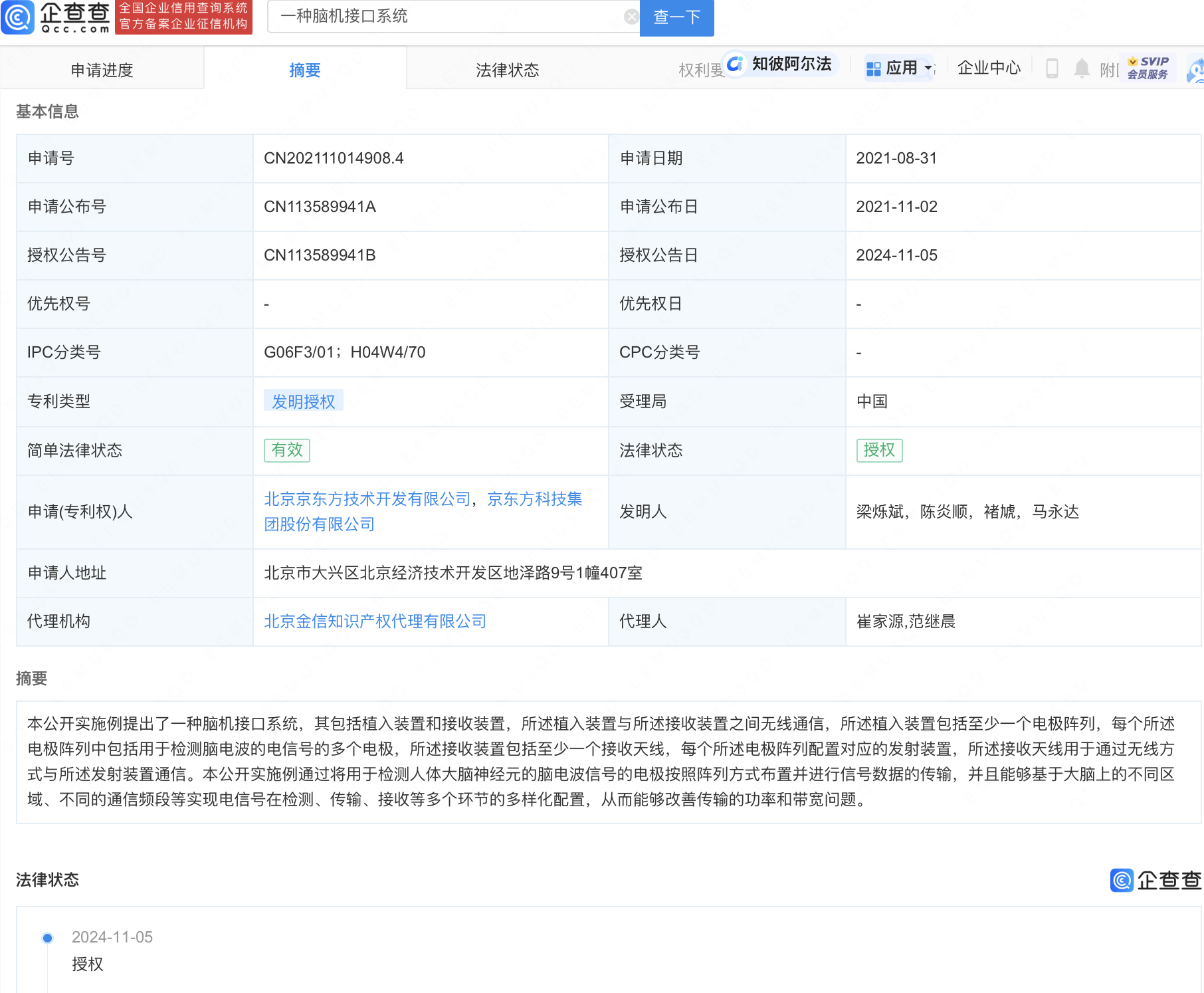Viewport: 1204px width, 993px height.
Task: Click the 应用 grid icon
Action: [873, 68]
